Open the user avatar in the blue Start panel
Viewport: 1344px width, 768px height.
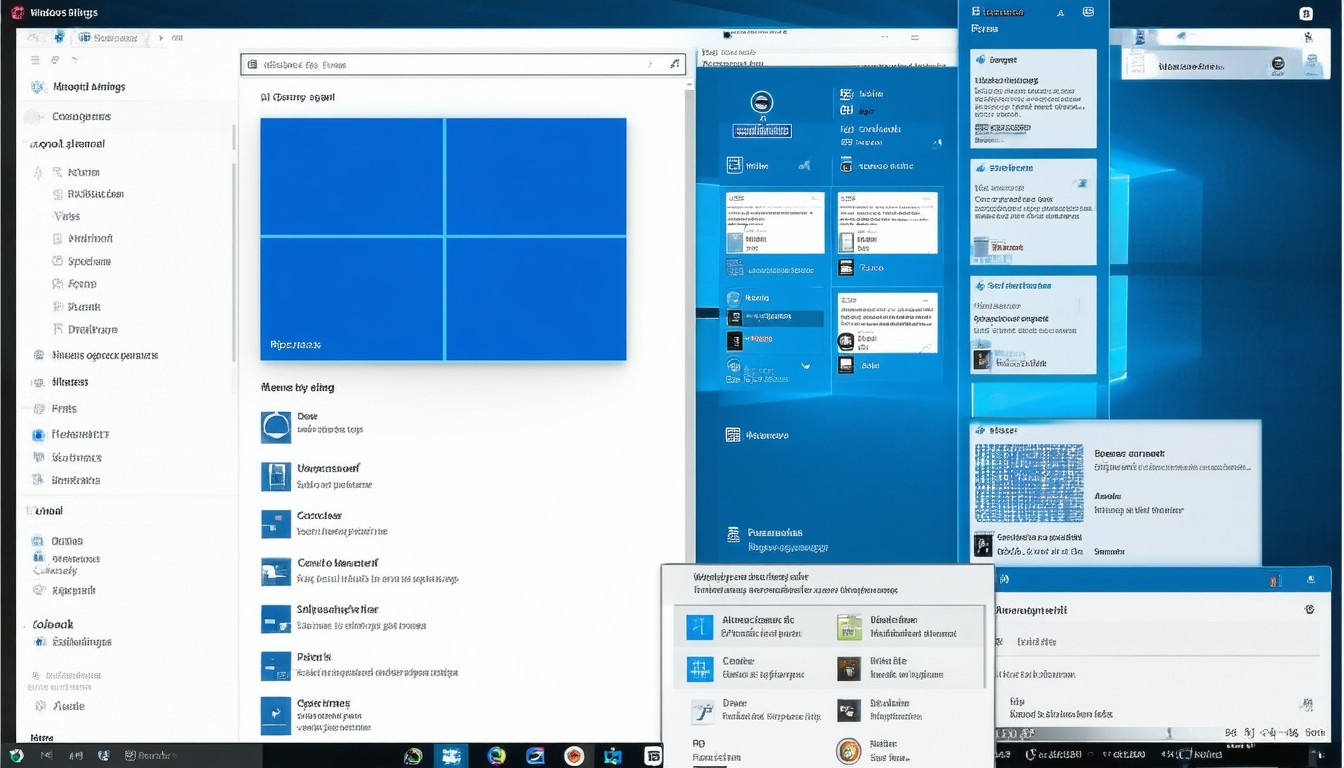point(761,102)
